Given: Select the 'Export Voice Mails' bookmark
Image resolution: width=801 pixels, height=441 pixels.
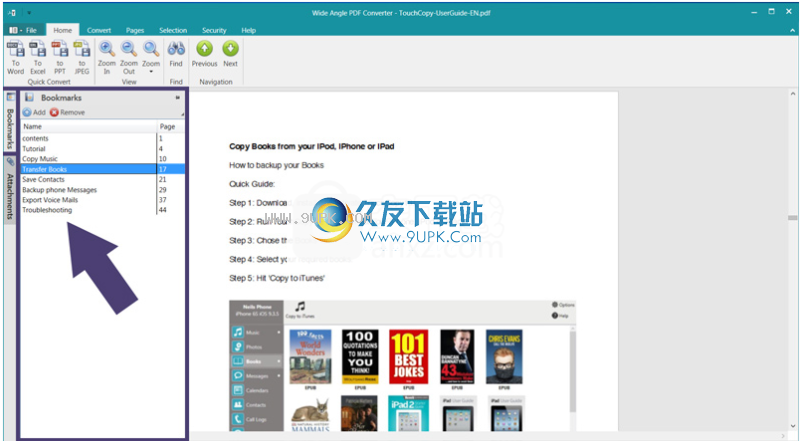Looking at the screenshot, I should pos(50,200).
